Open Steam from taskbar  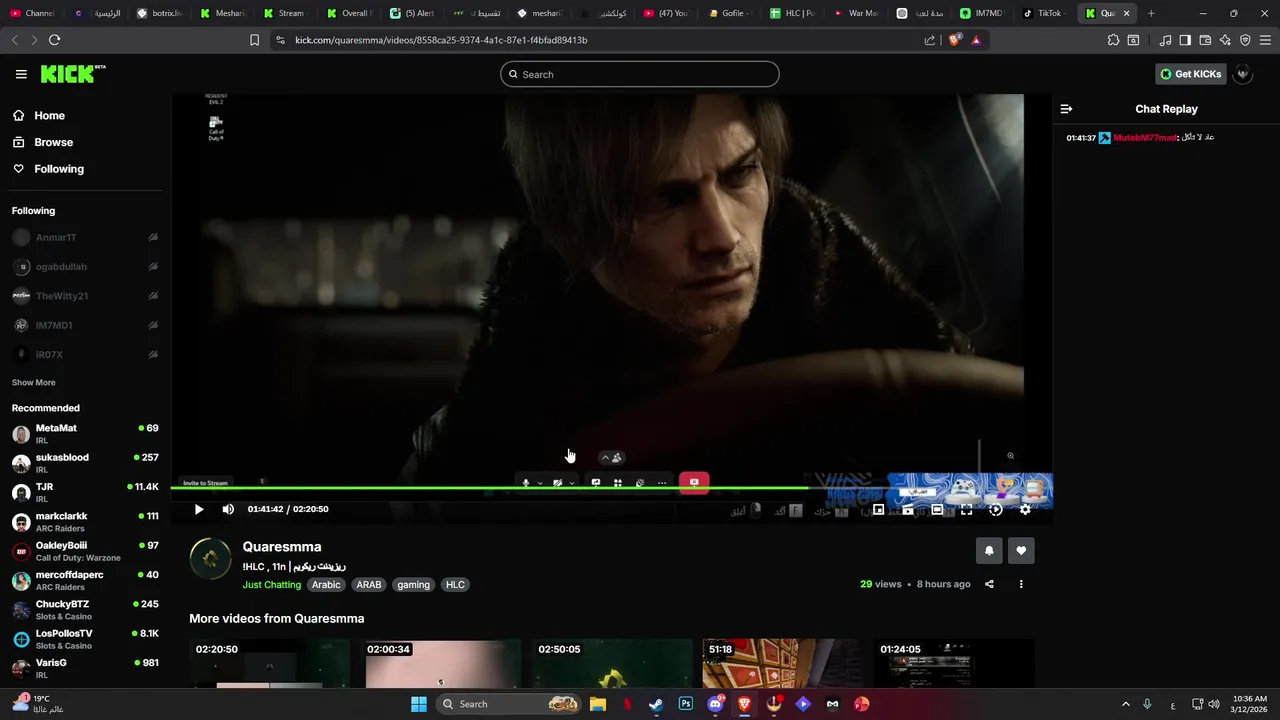(655, 704)
